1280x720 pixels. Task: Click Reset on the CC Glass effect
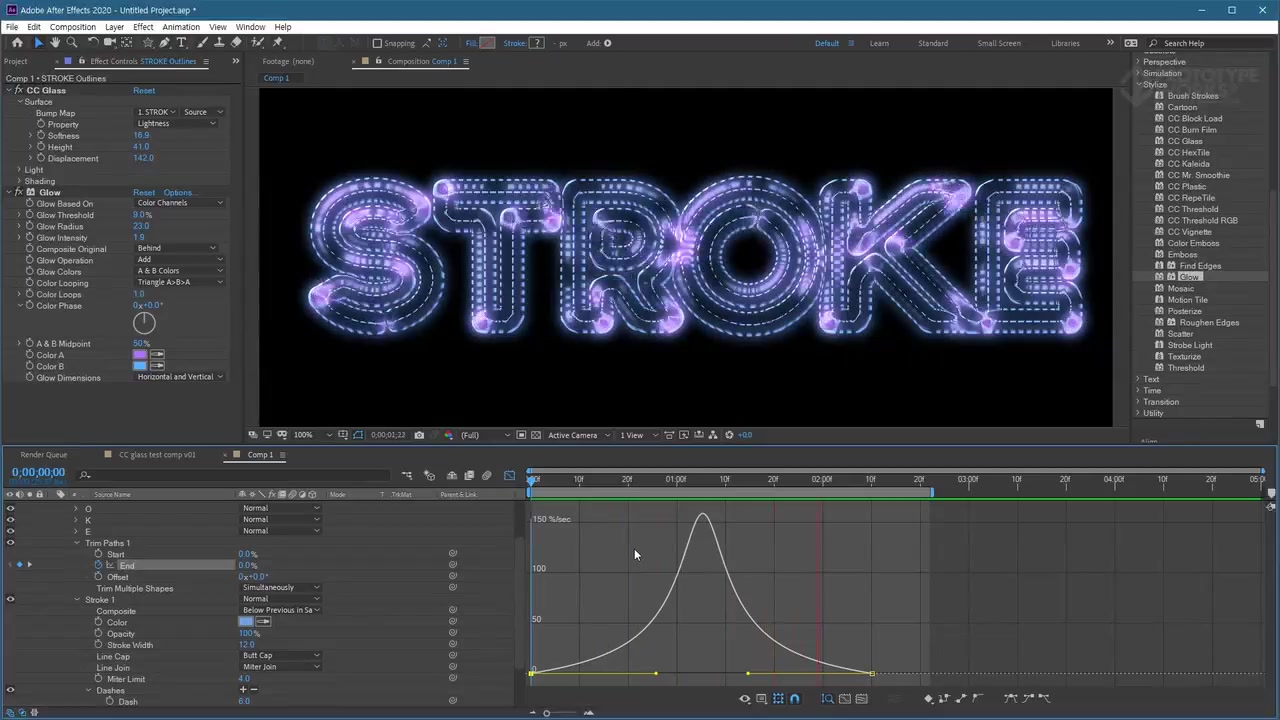(144, 90)
